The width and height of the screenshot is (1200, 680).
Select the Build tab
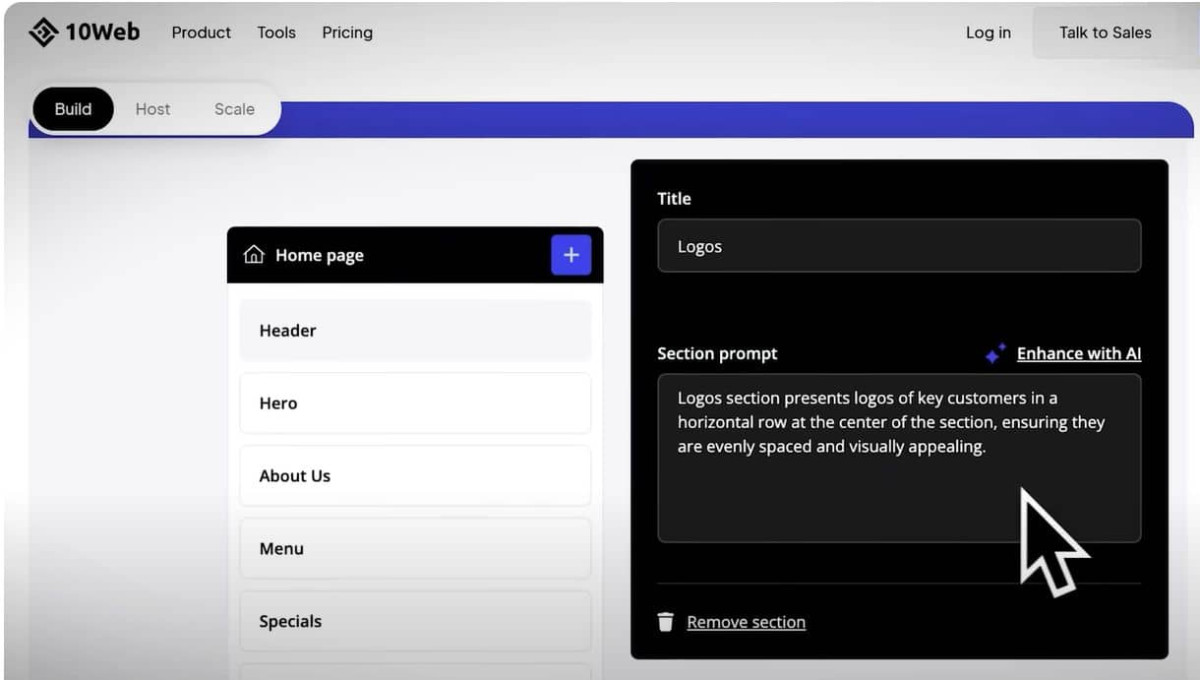coord(73,109)
